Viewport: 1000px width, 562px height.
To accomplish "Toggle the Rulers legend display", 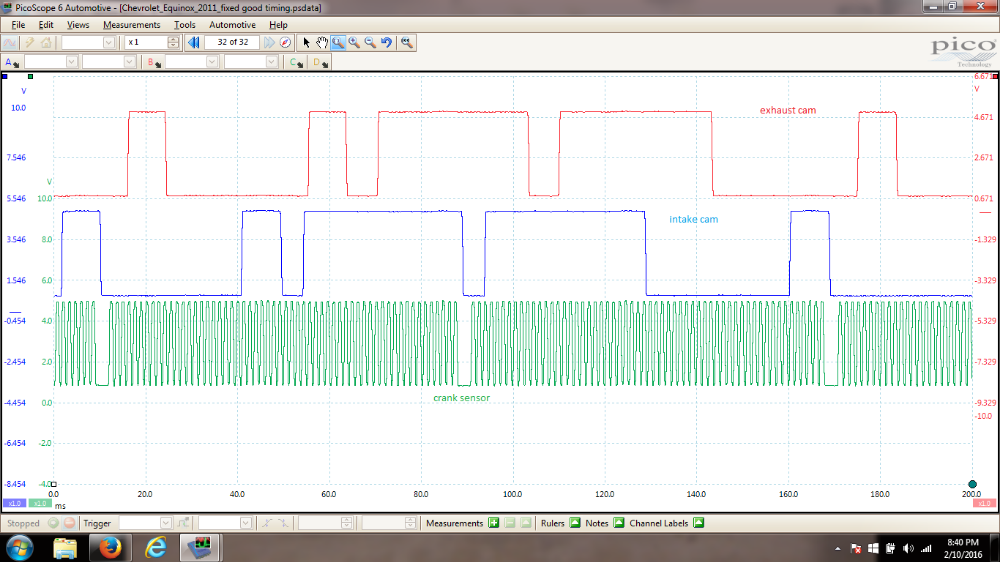I will (575, 523).
